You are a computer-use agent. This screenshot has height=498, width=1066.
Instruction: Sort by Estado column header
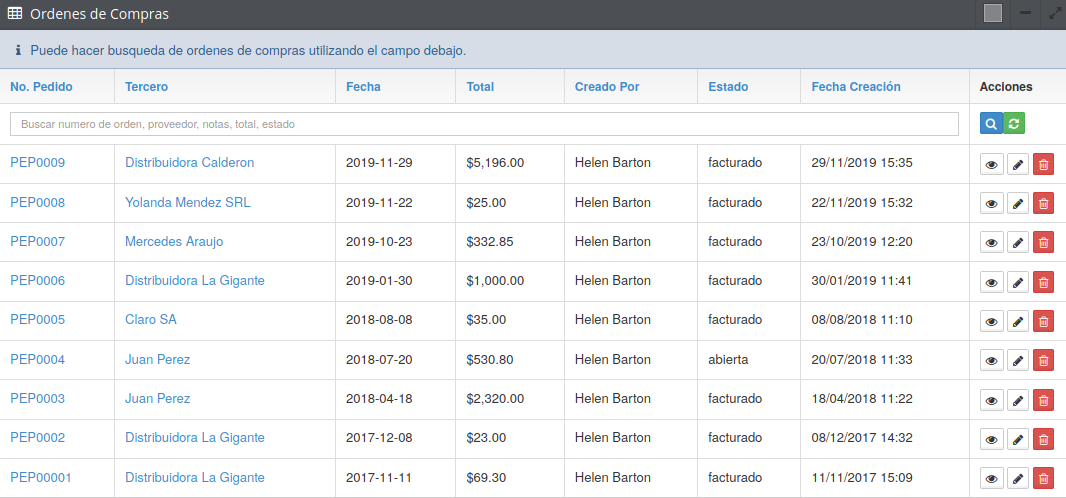[728, 87]
